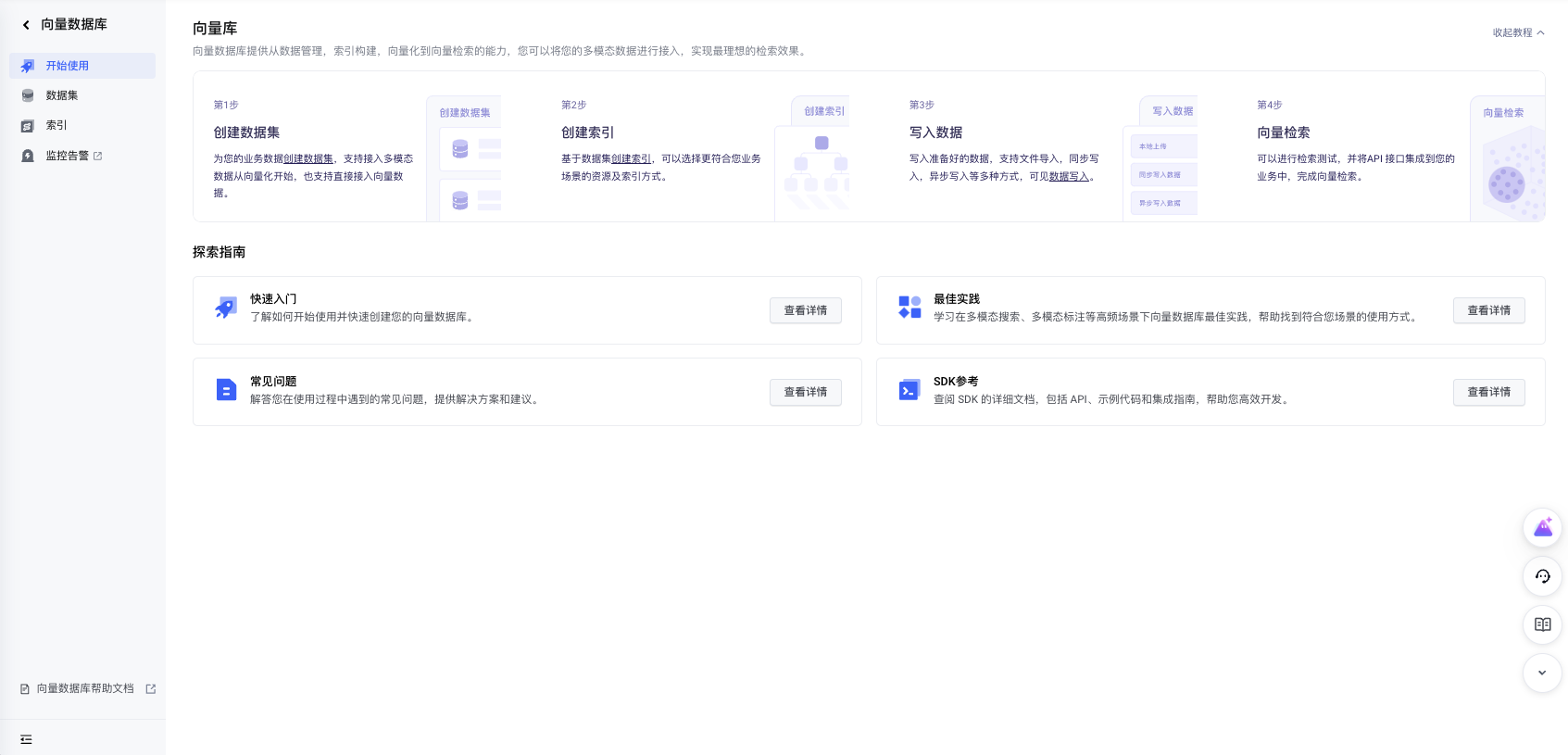Click the alarm icon beside 监控告警
Viewport: 1568px width, 755px height.
point(28,156)
